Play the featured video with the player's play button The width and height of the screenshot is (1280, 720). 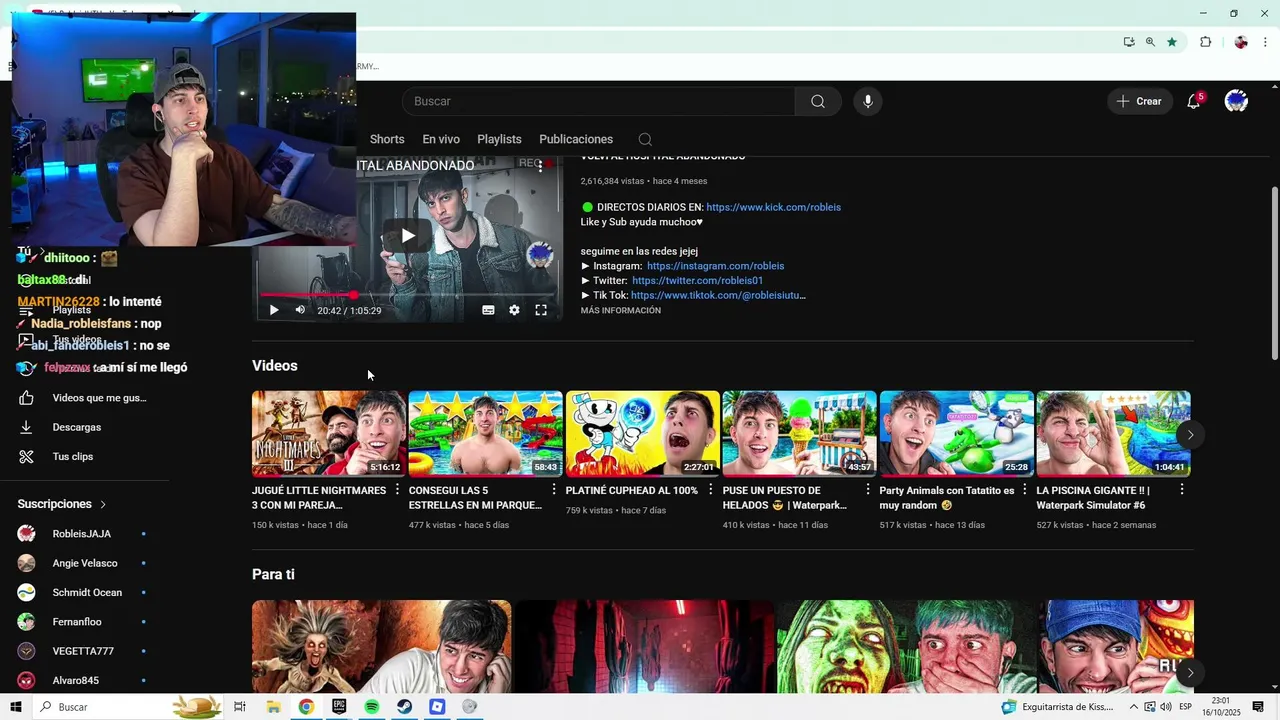(274, 310)
